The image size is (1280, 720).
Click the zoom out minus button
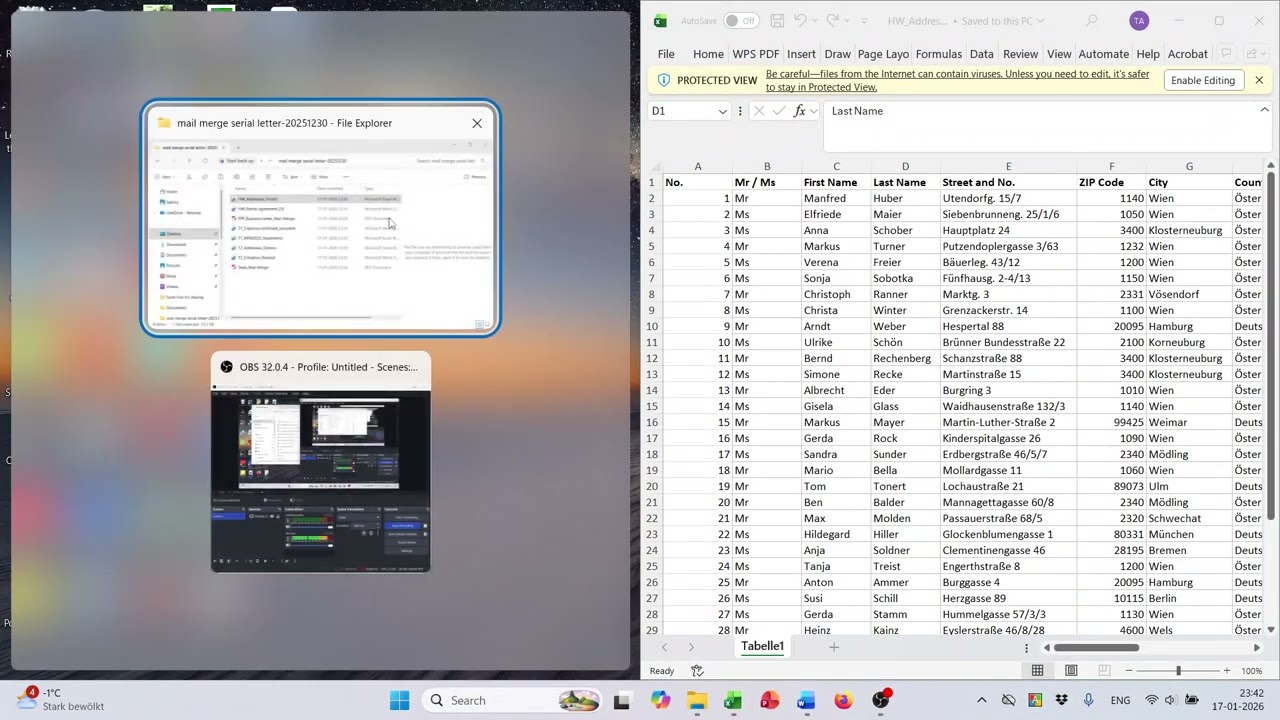tap(1127, 671)
